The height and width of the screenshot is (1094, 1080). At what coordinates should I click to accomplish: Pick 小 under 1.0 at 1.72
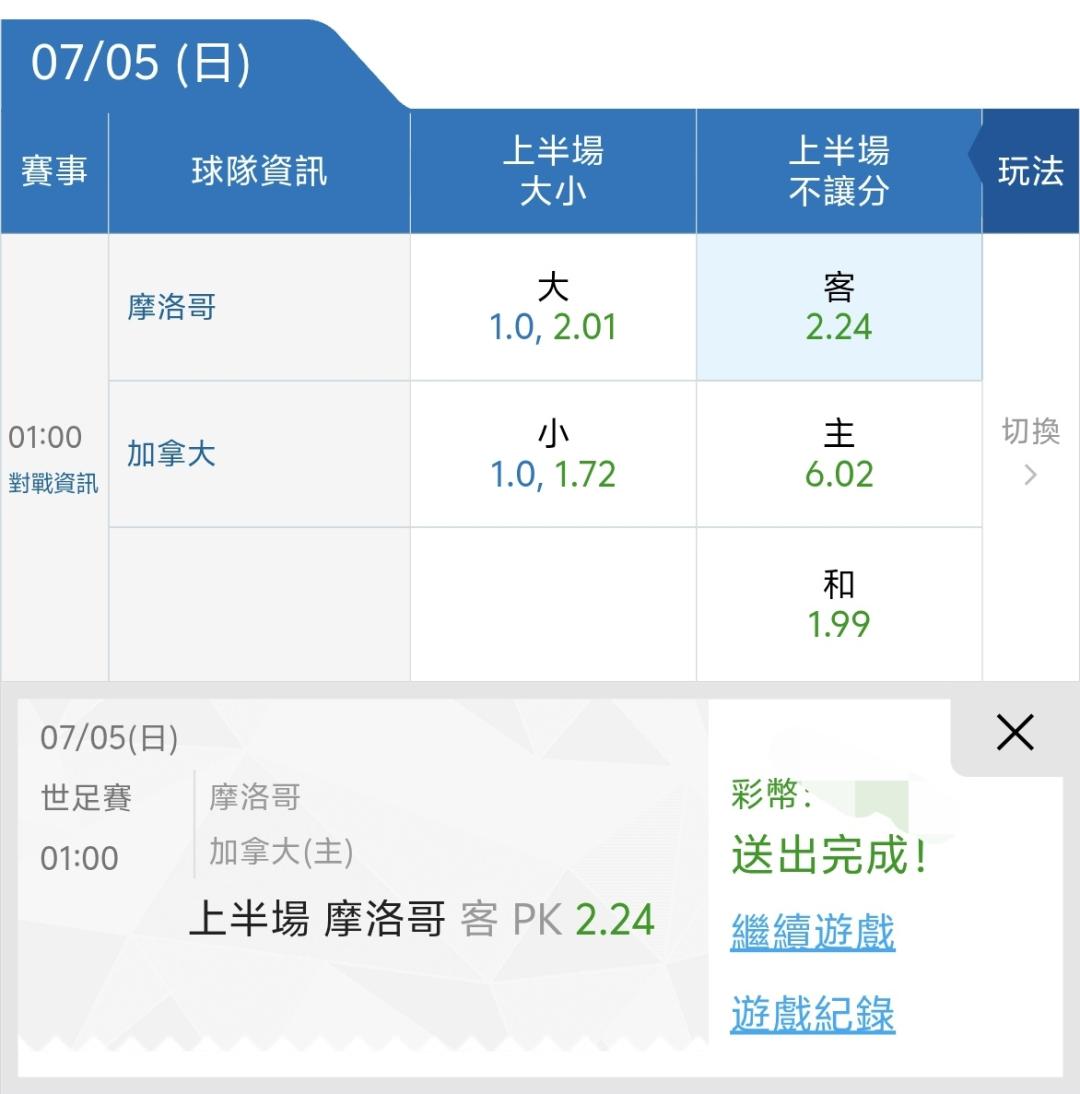click(x=553, y=454)
